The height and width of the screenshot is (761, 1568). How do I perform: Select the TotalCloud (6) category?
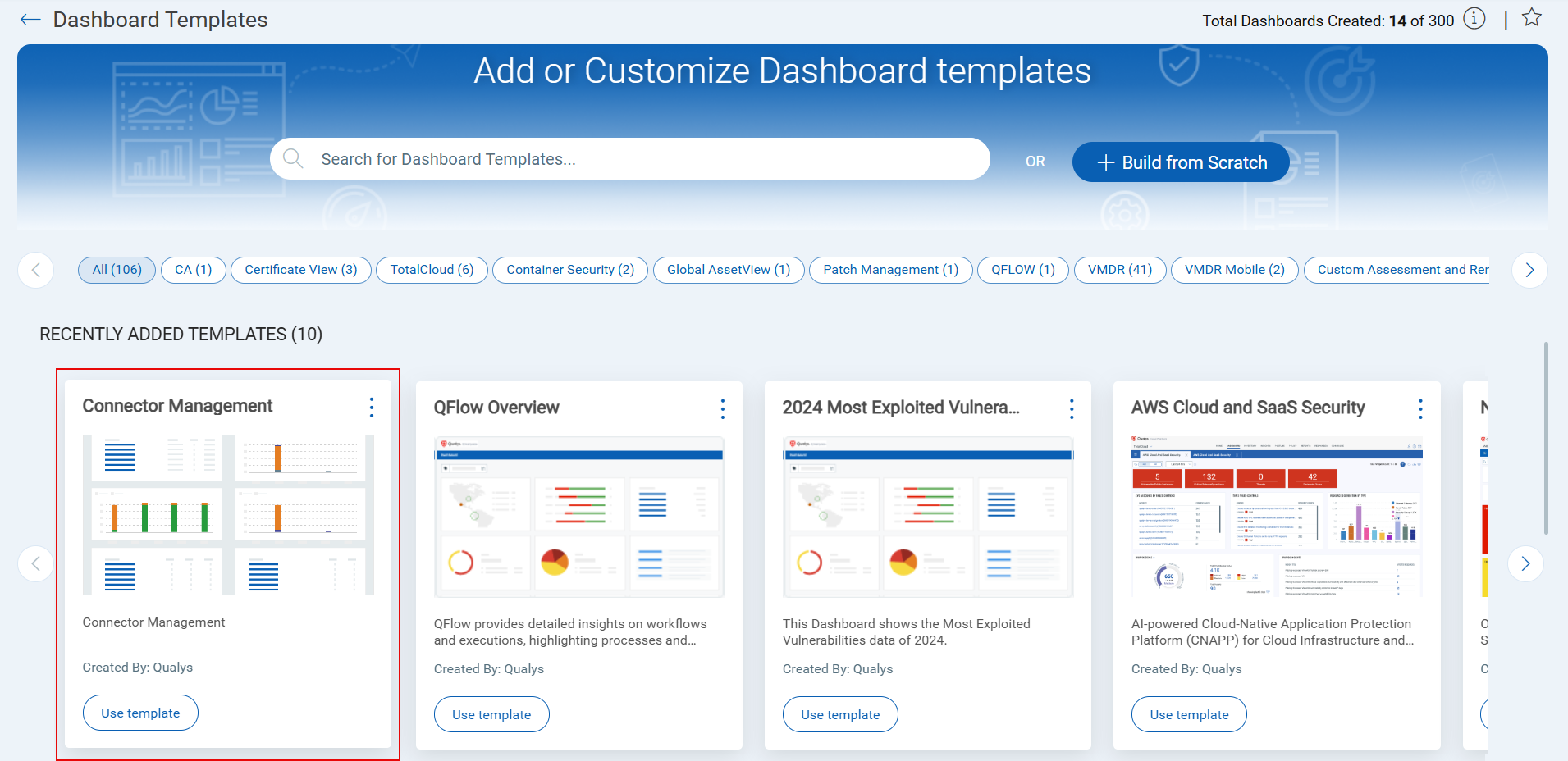click(432, 270)
